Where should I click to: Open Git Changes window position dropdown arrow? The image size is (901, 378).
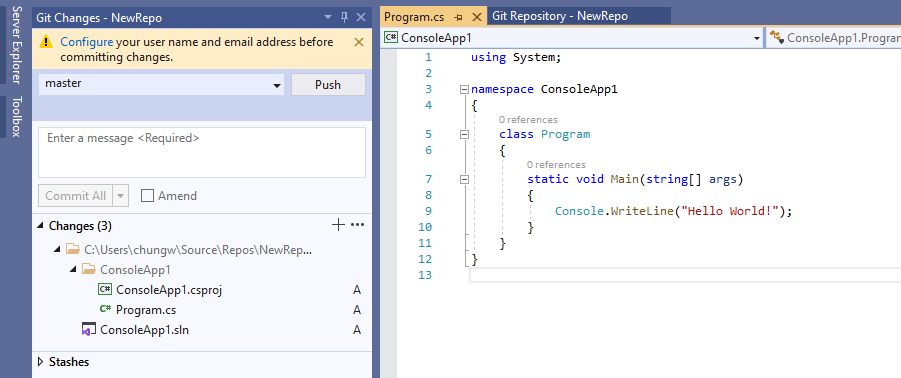pyautogui.click(x=328, y=17)
